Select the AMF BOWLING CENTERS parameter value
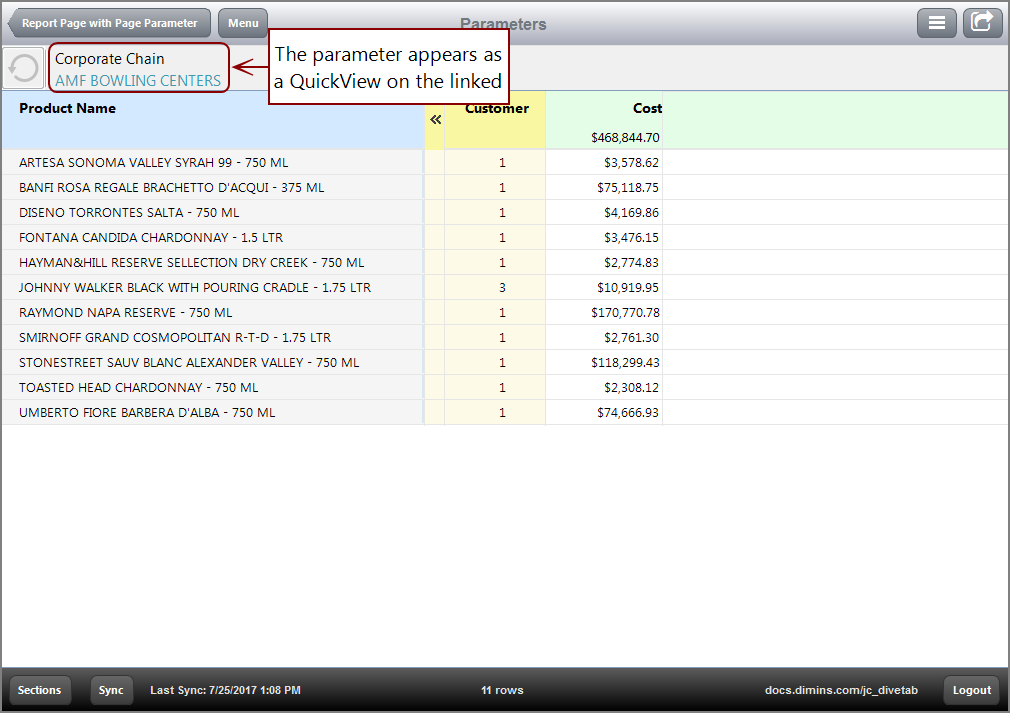Image resolution: width=1010 pixels, height=713 pixels. point(138,80)
